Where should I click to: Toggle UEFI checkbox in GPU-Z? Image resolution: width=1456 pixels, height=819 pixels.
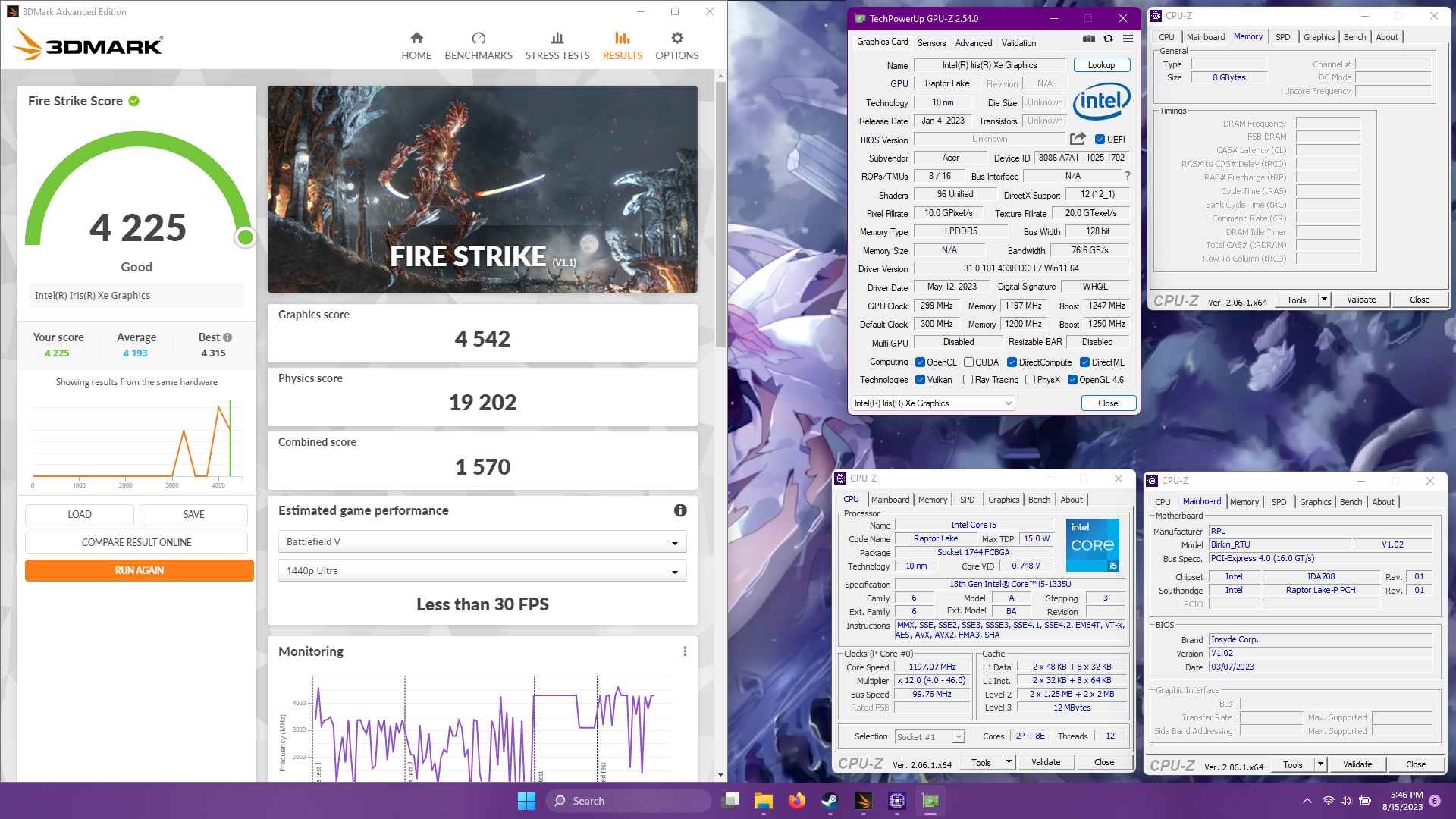click(x=1100, y=140)
